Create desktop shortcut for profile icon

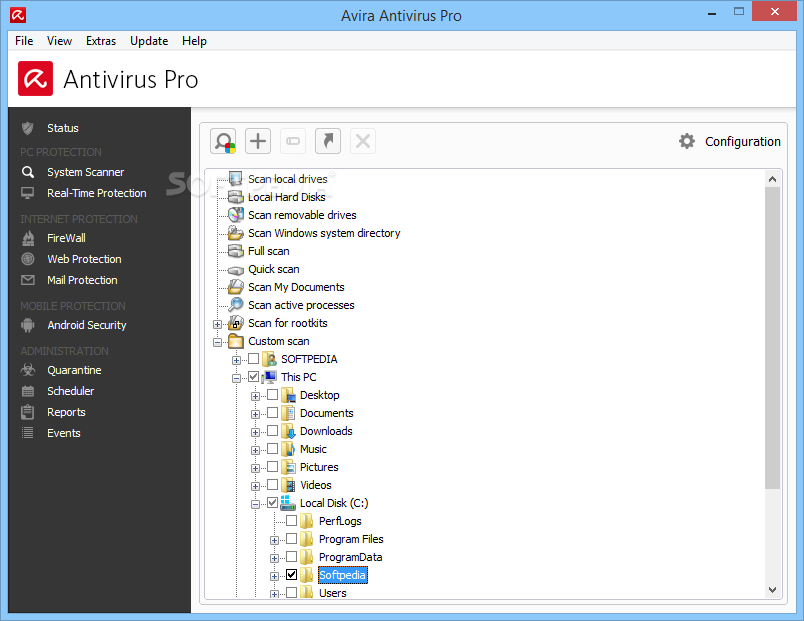tap(328, 141)
